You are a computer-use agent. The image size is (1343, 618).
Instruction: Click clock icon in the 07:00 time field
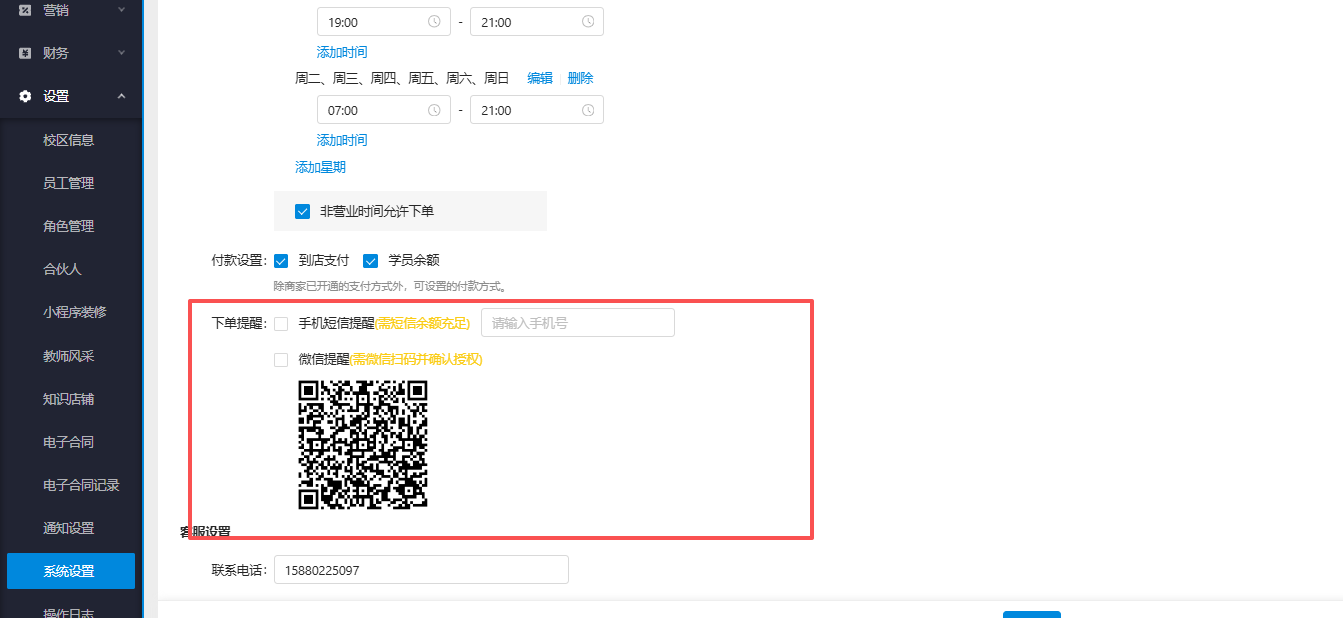(434, 110)
